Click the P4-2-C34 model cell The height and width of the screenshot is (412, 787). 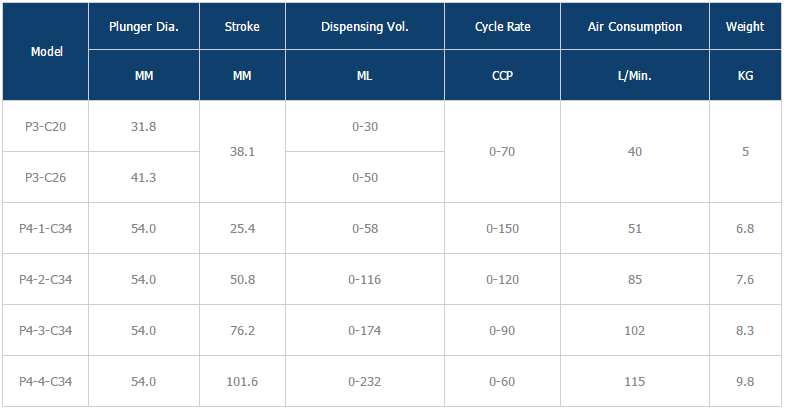point(46,280)
